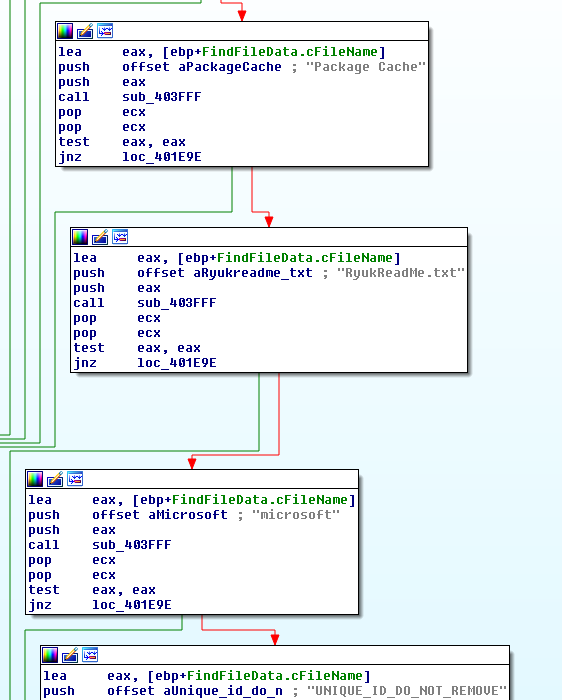Select 'offset aPackageCache' operand text
The image size is (562, 700).
click(x=202, y=67)
